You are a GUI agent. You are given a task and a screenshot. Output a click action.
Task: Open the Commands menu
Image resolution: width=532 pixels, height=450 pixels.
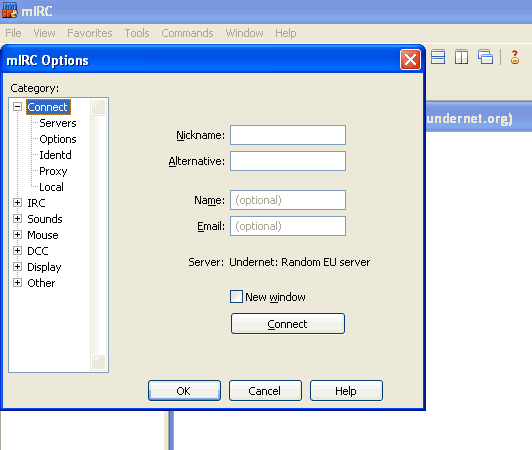187,33
